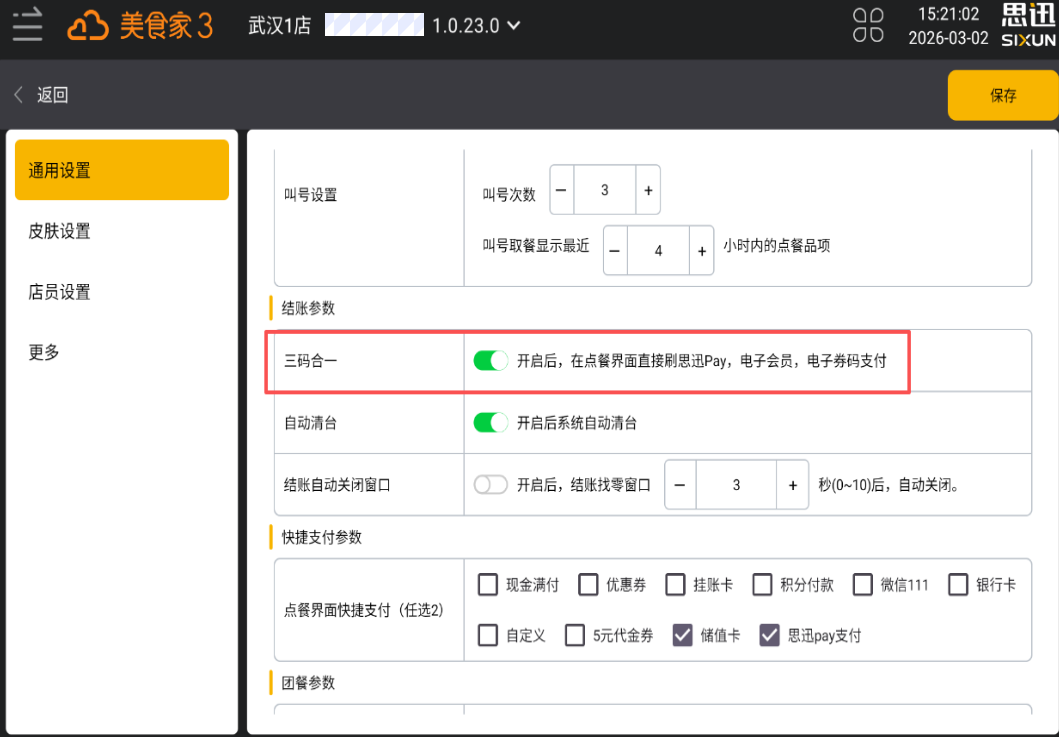The image size is (1059, 737).
Task: Decrease 结账 auto-close seconds with minus
Action: coord(680,485)
